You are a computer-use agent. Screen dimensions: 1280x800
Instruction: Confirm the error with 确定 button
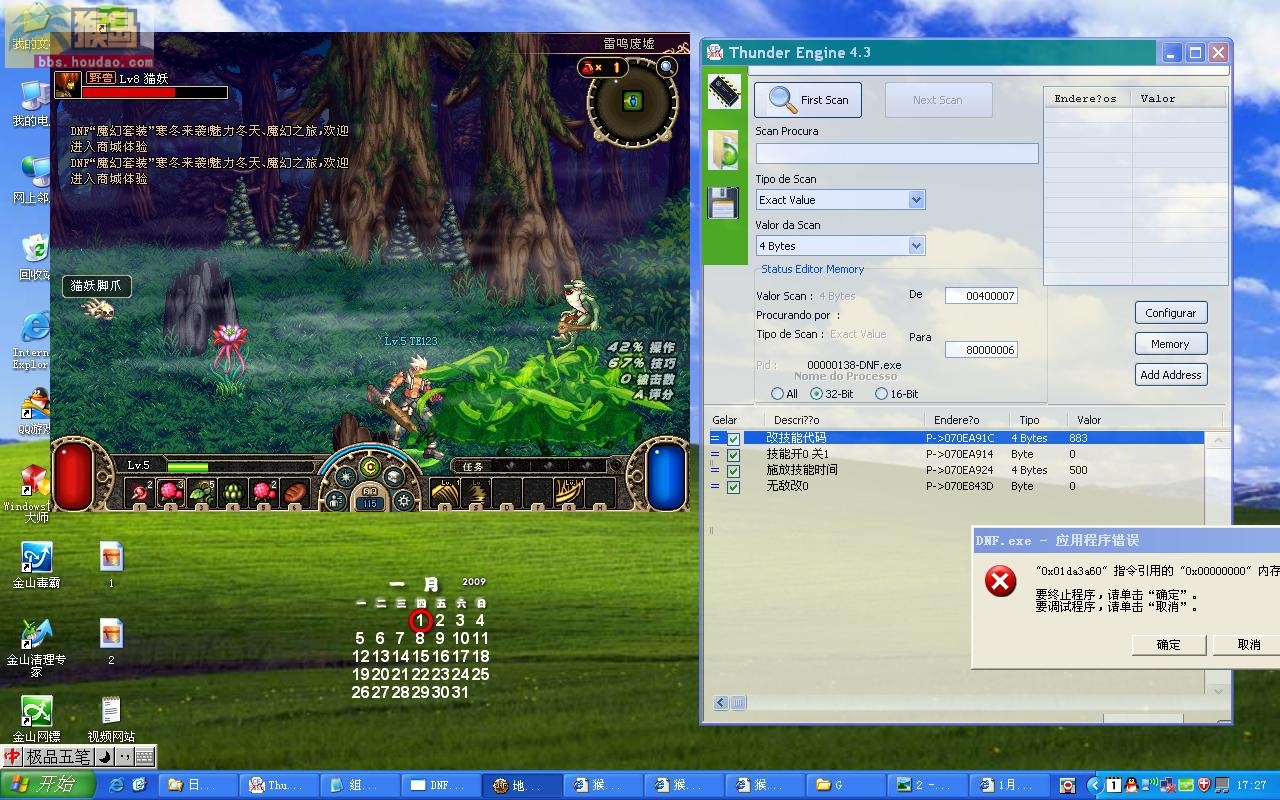[1169, 644]
